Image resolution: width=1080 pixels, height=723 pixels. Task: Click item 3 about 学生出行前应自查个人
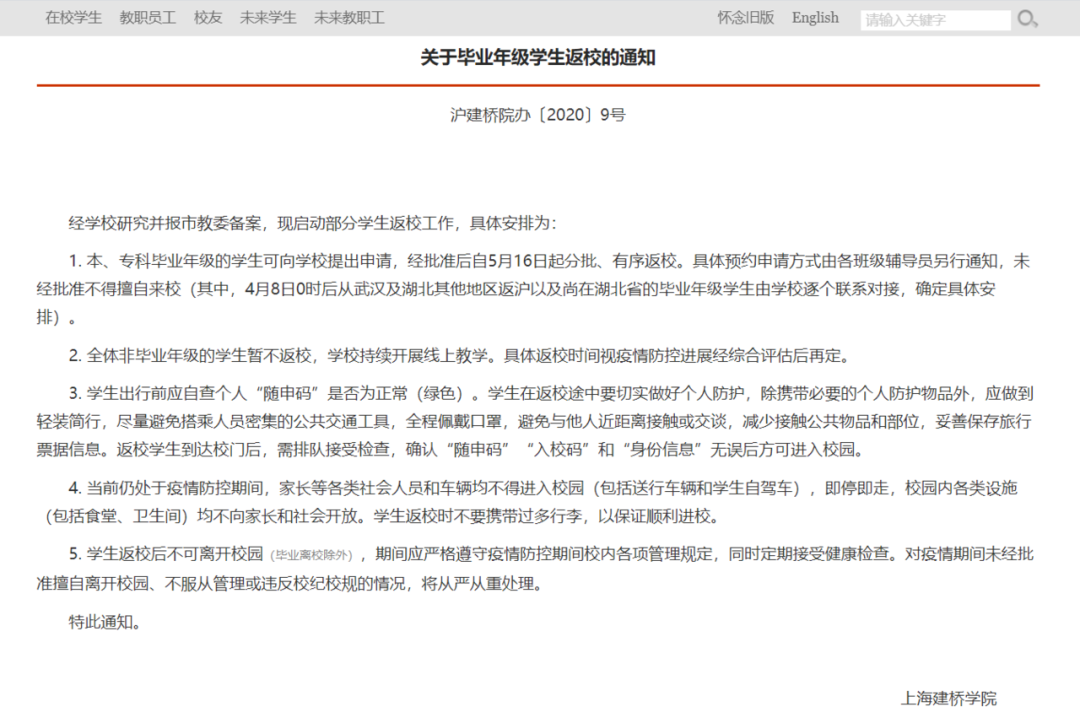(535, 421)
